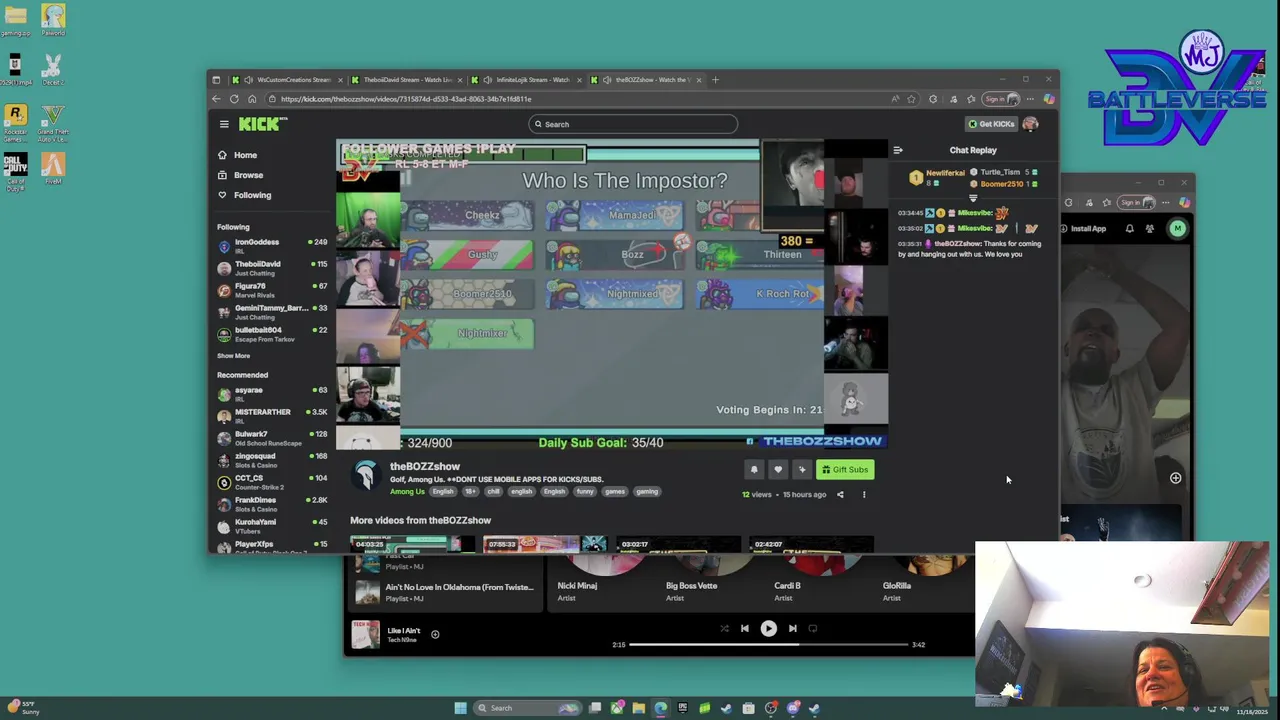
Task: Switch to WsCustomCreations Stream tab
Action: (287, 80)
